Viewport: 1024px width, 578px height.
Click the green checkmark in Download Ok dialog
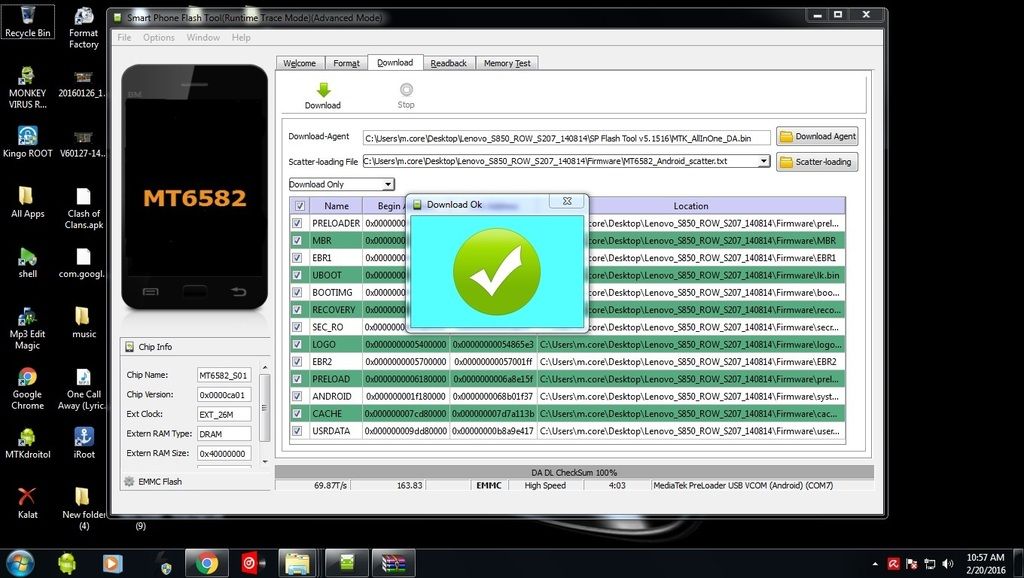(x=496, y=271)
